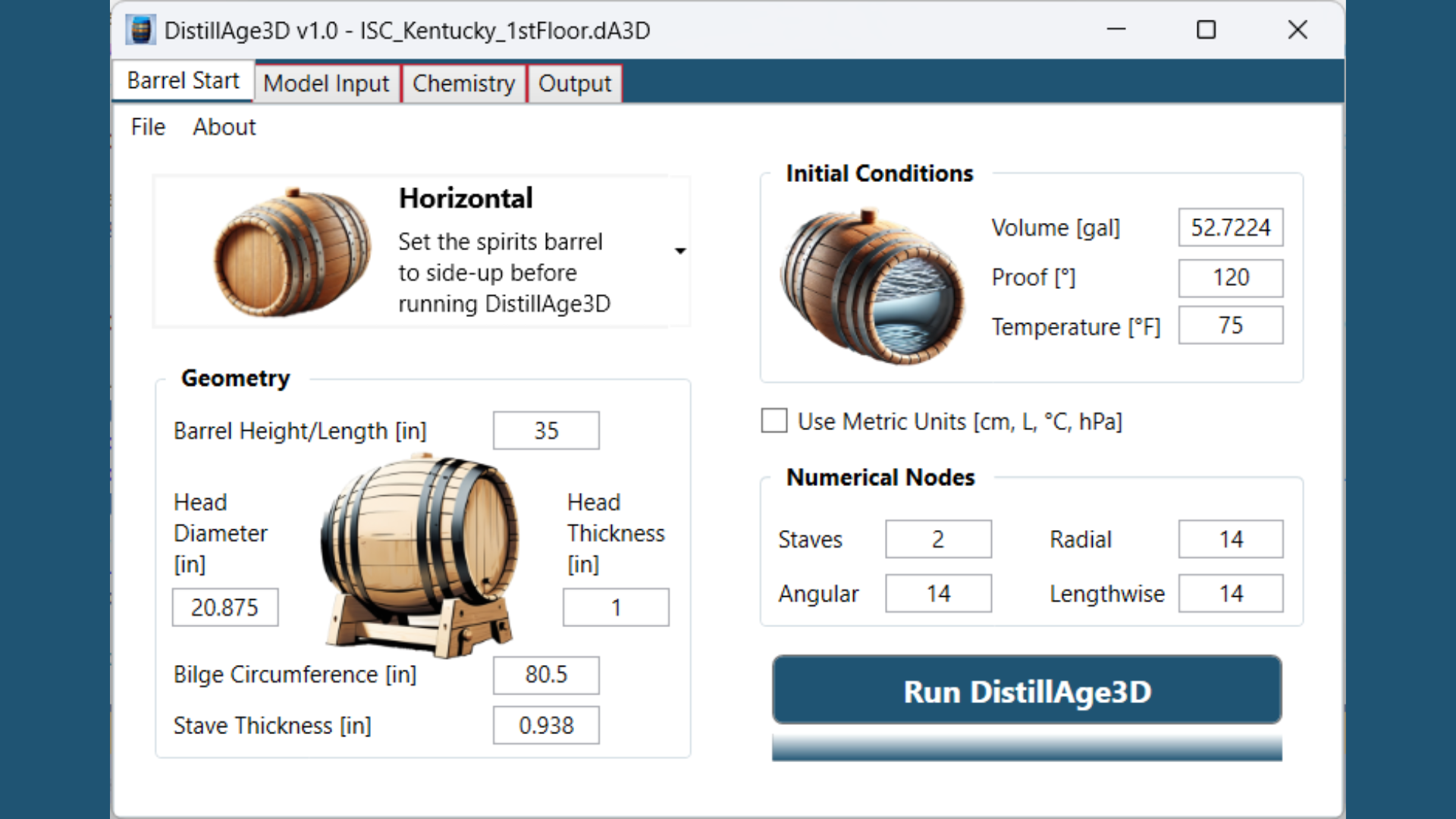Select the Bilge Circumference input box
Viewport: 1456px width, 819px height.
546,675
